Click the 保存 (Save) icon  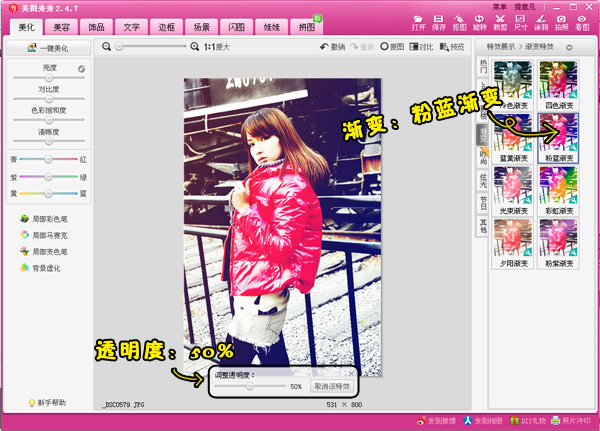pos(439,22)
